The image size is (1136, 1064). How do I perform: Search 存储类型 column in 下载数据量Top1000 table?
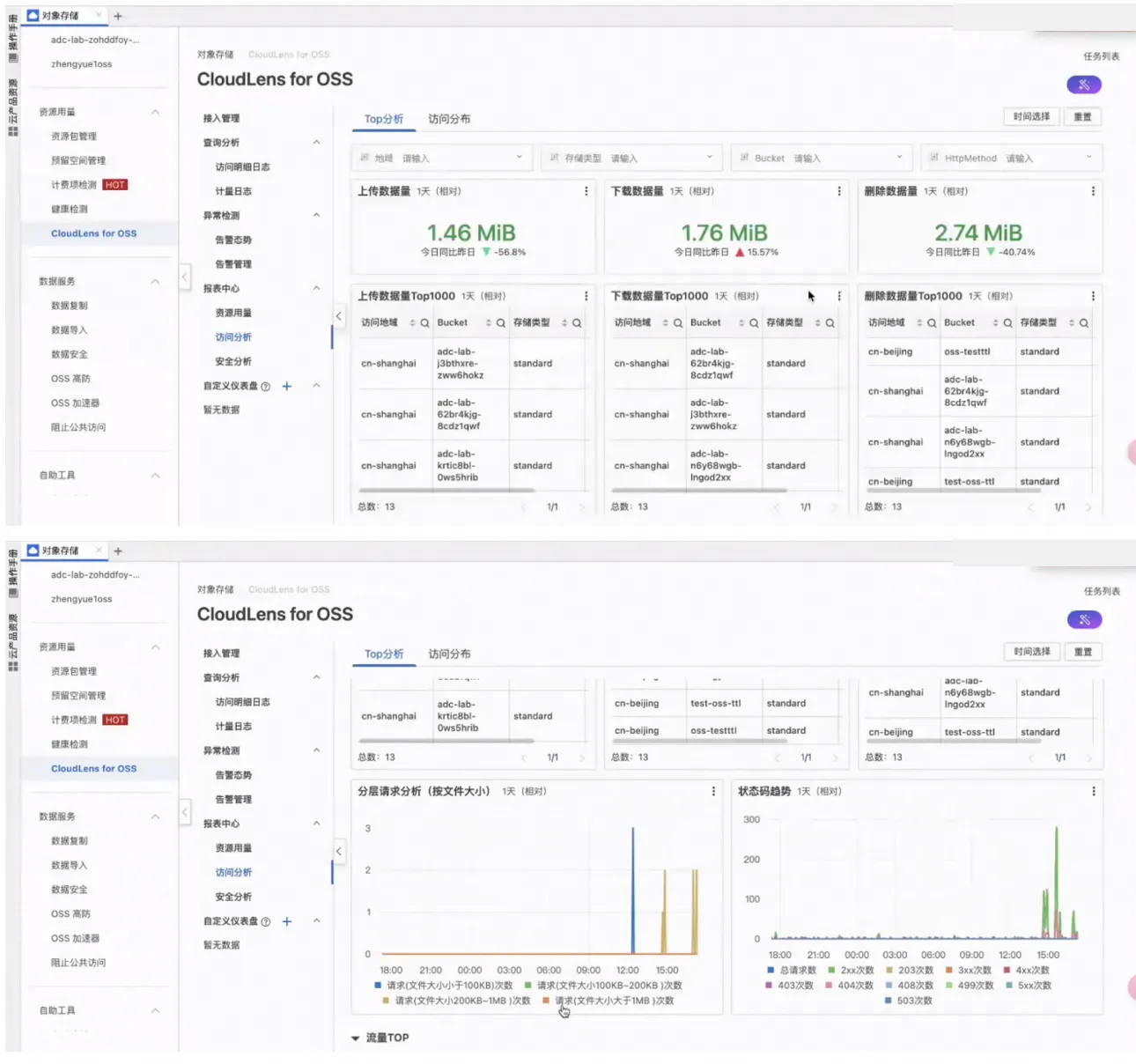(x=830, y=323)
